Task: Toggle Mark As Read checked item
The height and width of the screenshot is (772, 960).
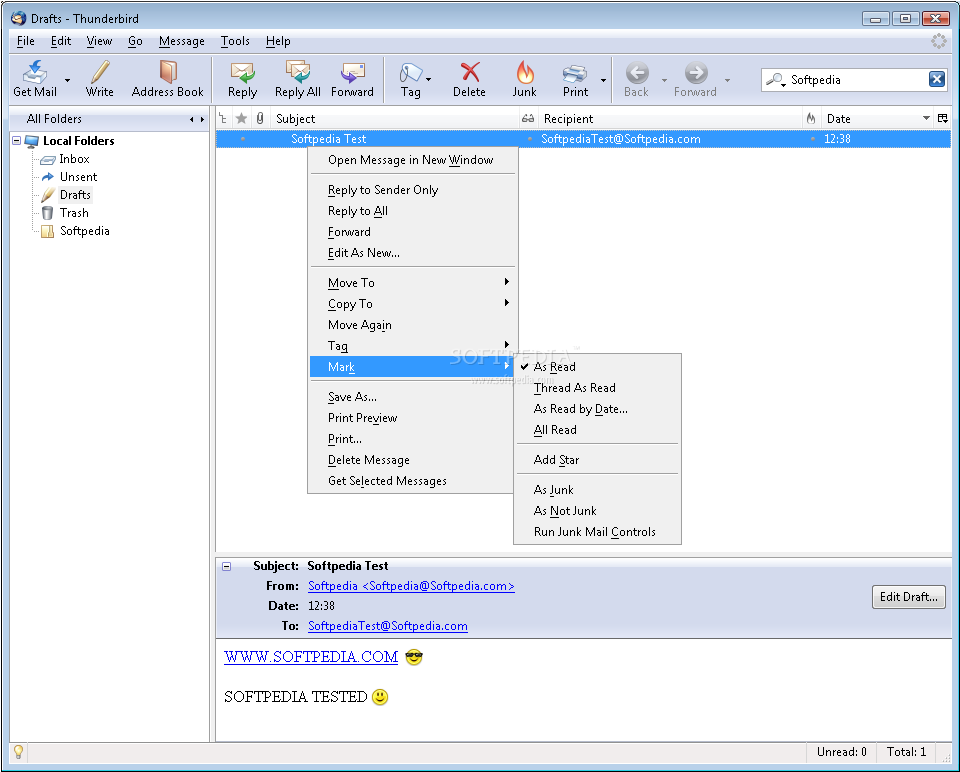Action: (597, 367)
